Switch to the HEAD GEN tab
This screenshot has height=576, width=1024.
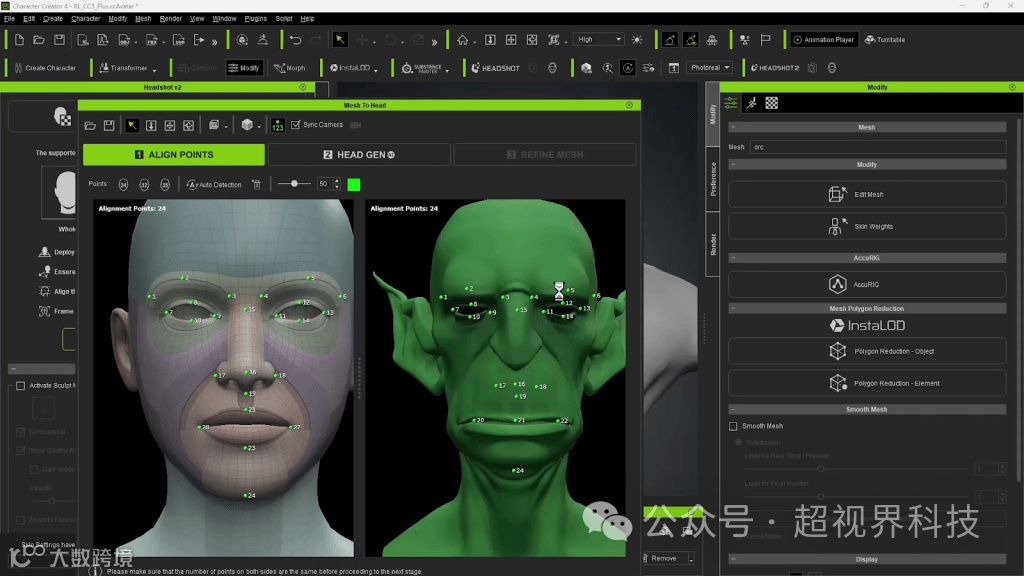[x=360, y=155]
